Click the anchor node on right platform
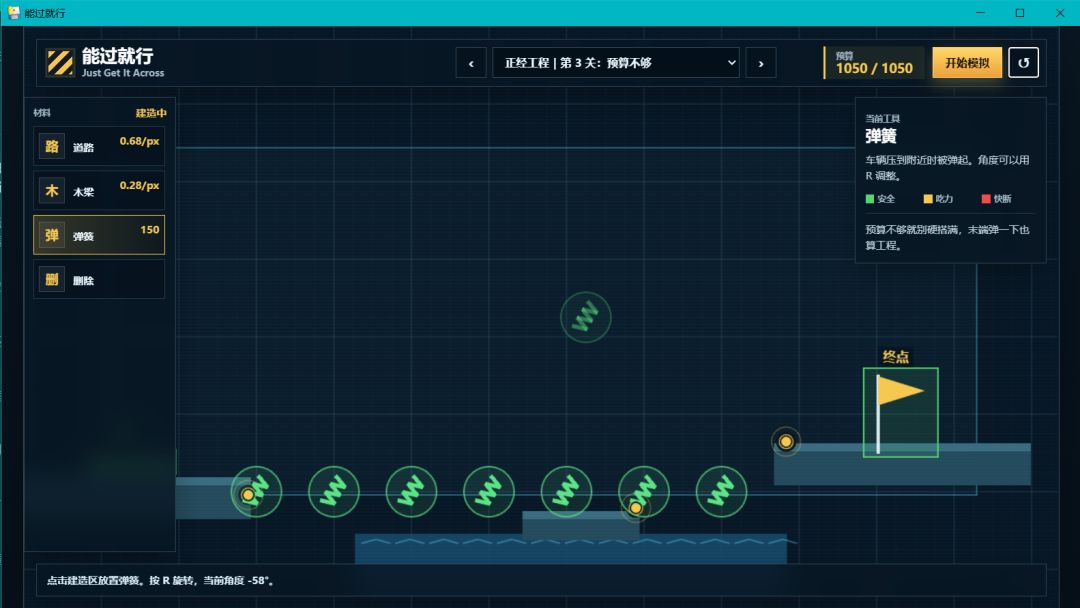The image size is (1080, 608). coord(786,441)
